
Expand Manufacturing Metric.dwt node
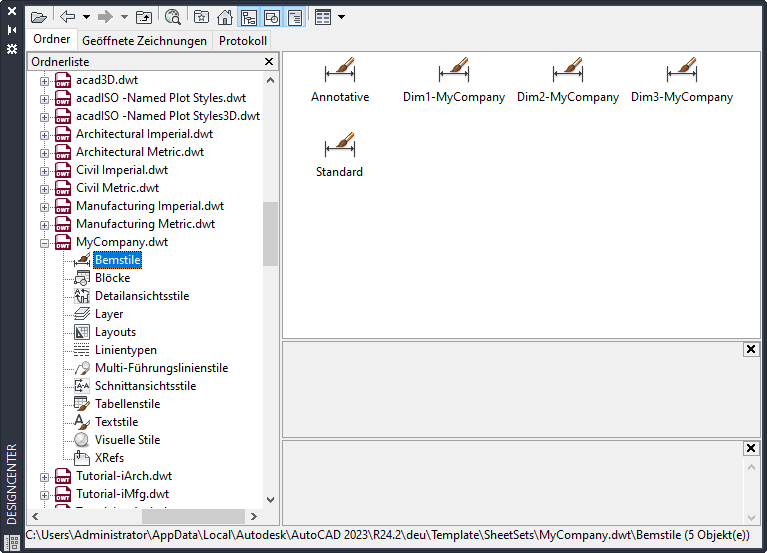point(44,225)
